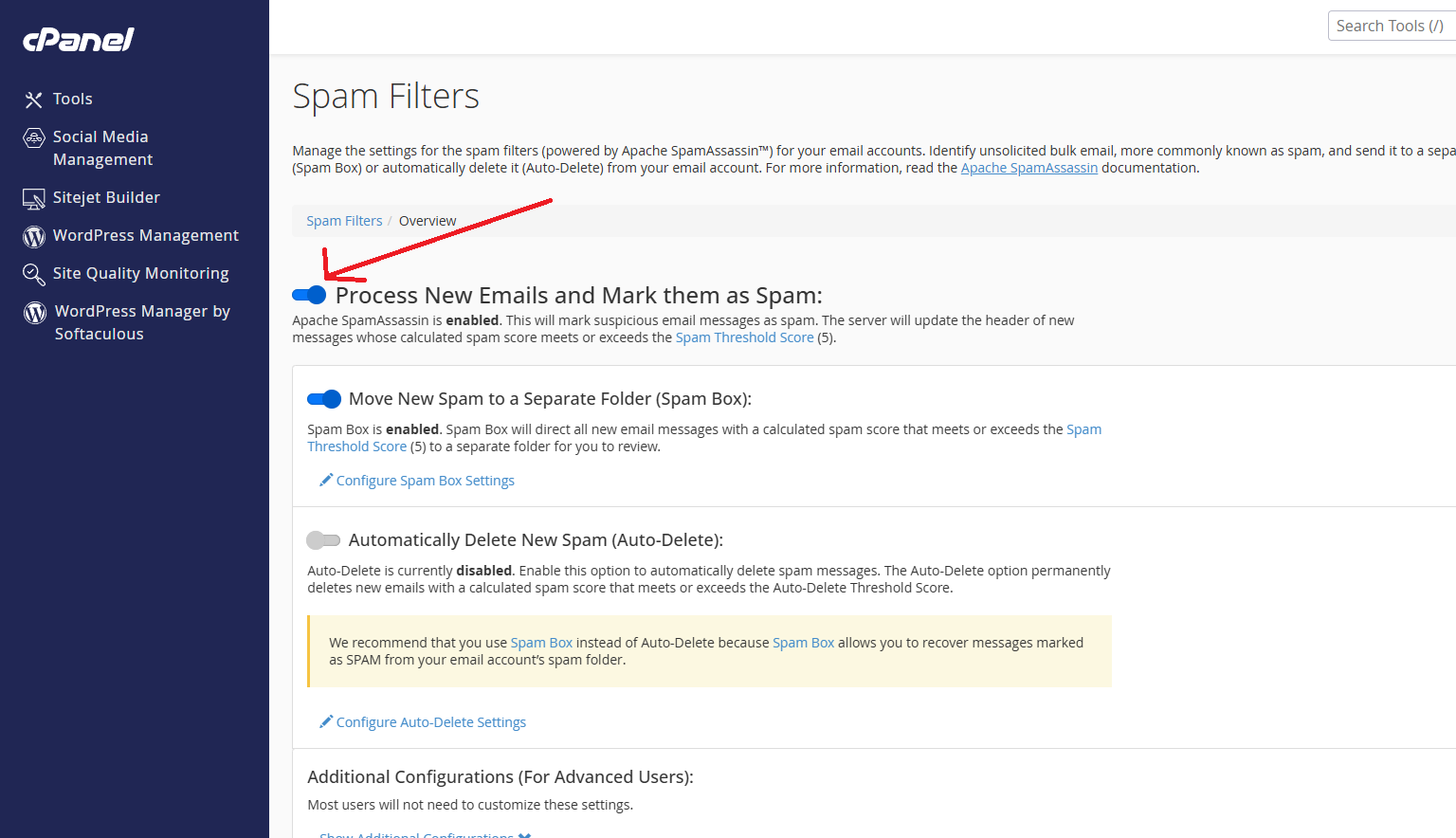The width and height of the screenshot is (1456, 838).
Task: Disable Move New Spam to Separate Folder toggle
Action: click(324, 399)
